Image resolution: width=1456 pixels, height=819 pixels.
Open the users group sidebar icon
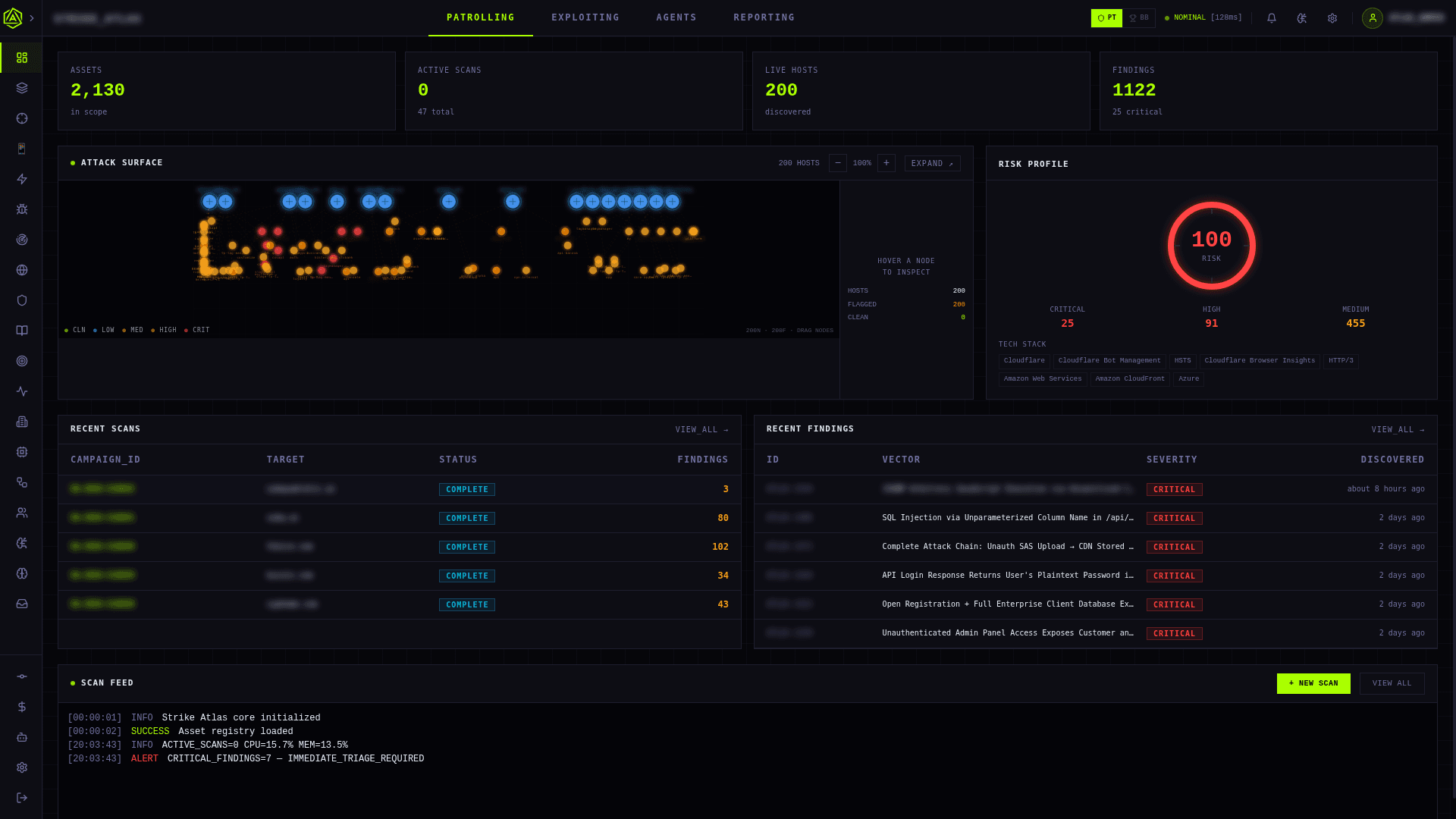(22, 513)
